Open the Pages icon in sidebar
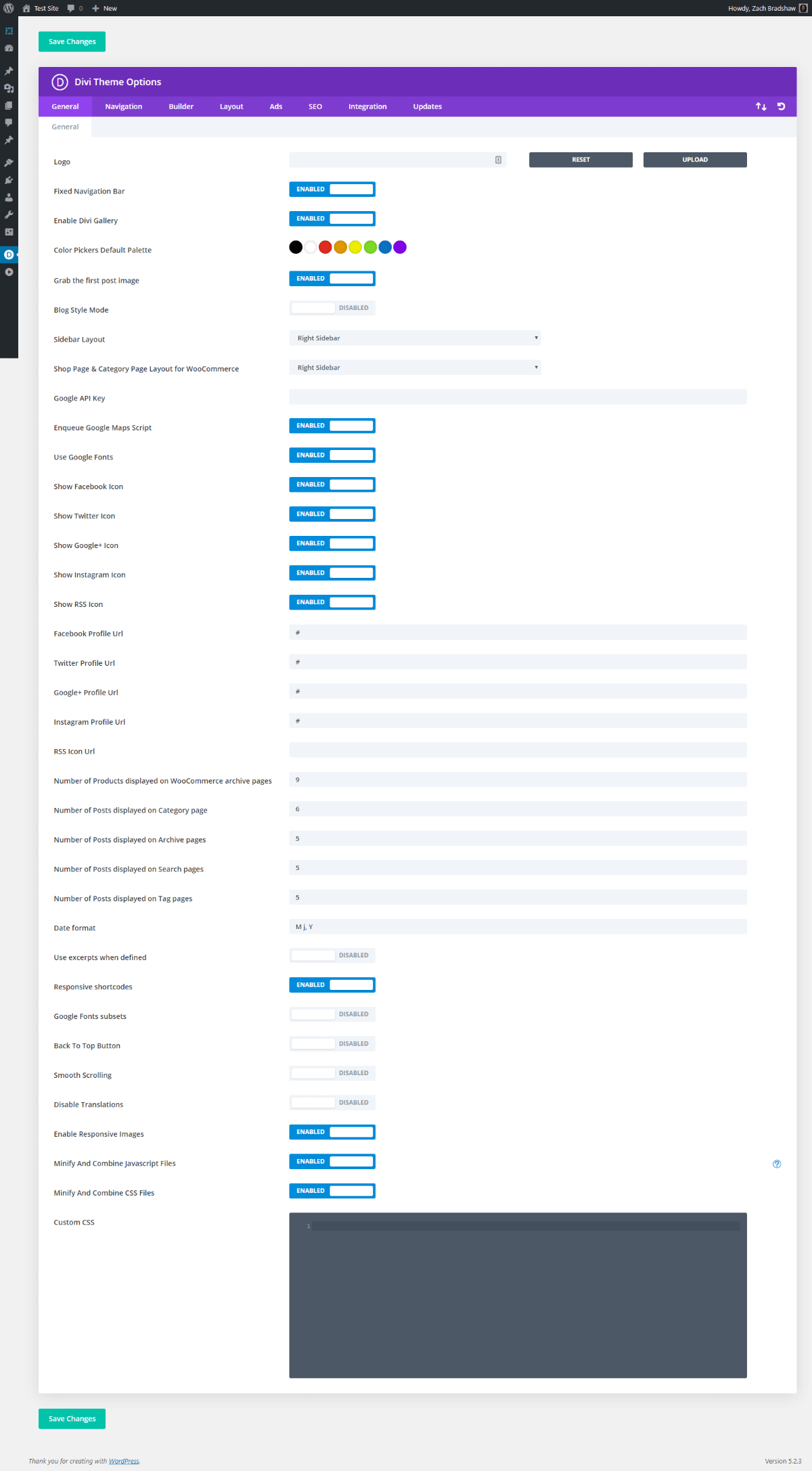This screenshot has width=812, height=1471. (9, 106)
